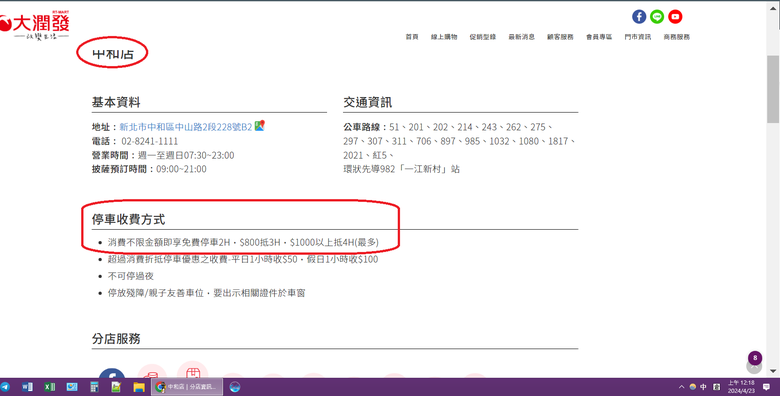The width and height of the screenshot is (780, 396).
Task: Click the pink box service icon under 分店服務
Action: pyautogui.click(x=192, y=370)
